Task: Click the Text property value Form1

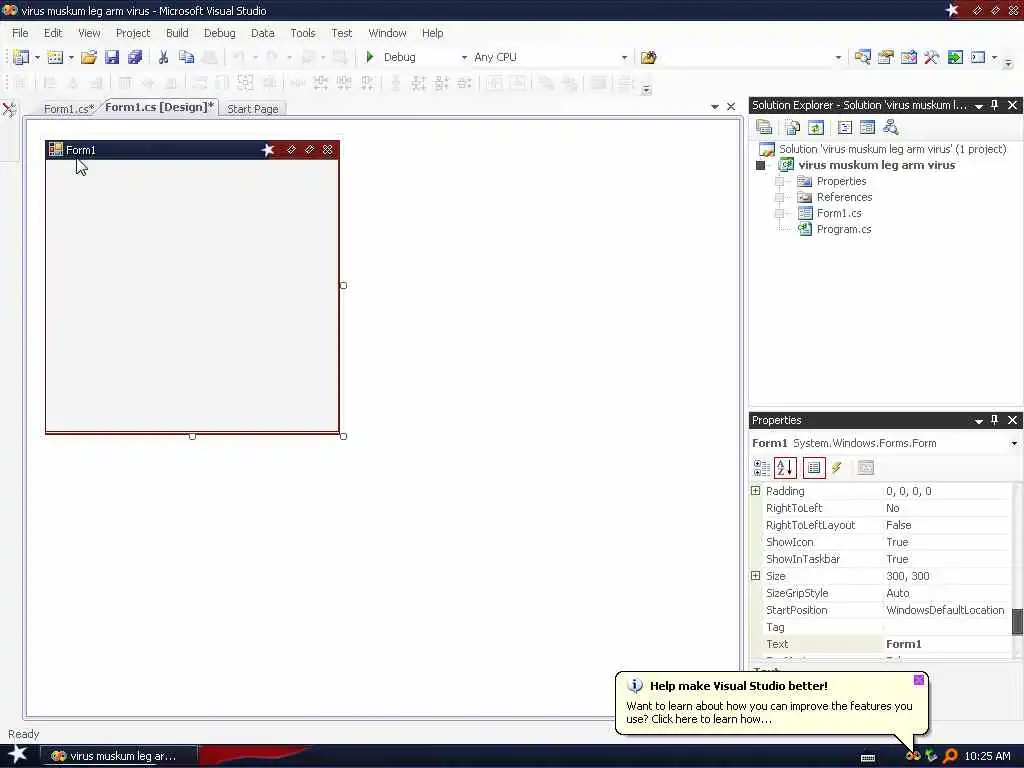Action: coord(904,644)
